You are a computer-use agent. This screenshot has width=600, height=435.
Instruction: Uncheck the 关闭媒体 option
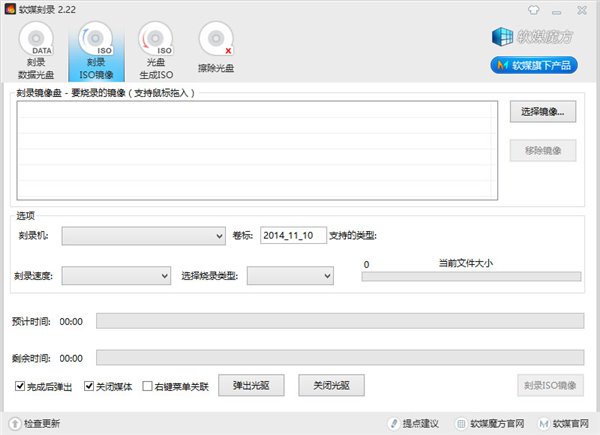pos(89,386)
